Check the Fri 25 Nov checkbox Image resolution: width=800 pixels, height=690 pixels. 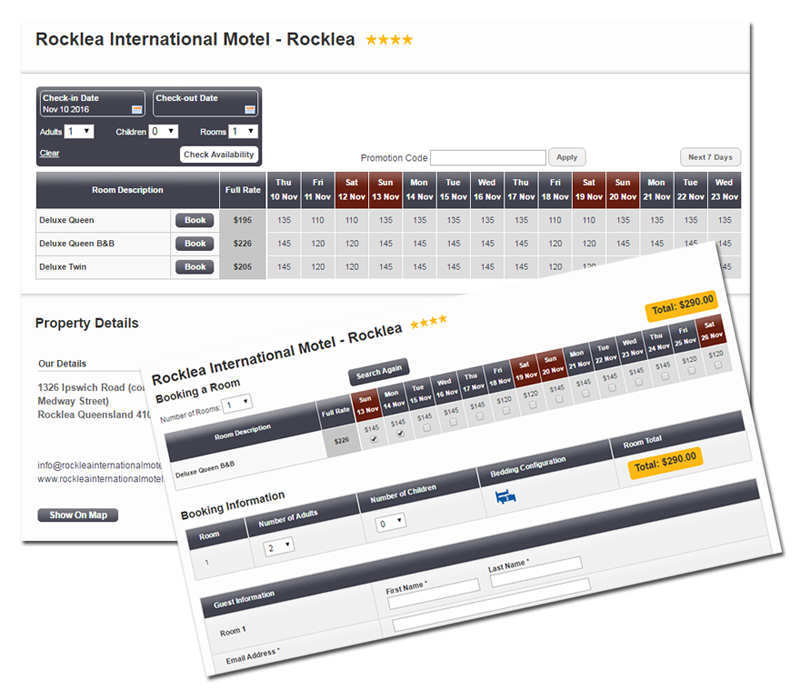692,371
